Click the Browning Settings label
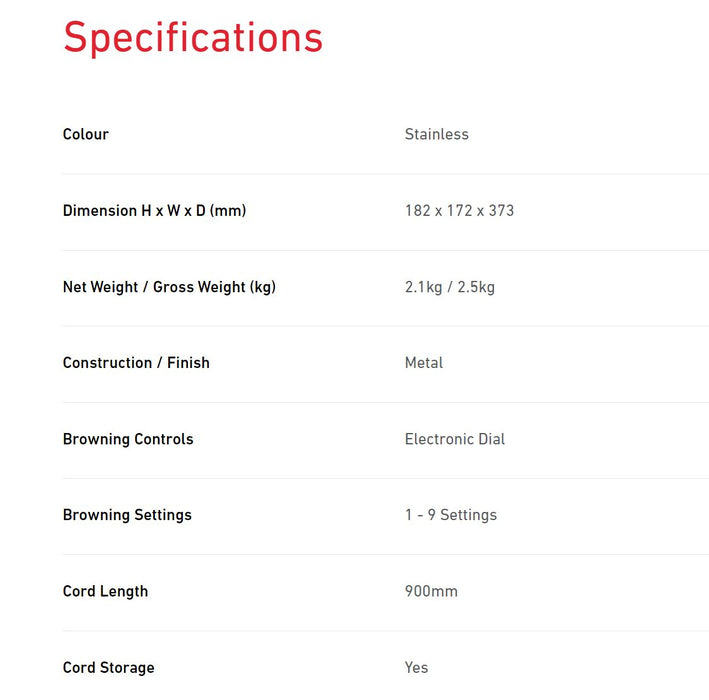This screenshot has width=709, height=700. 127,515
